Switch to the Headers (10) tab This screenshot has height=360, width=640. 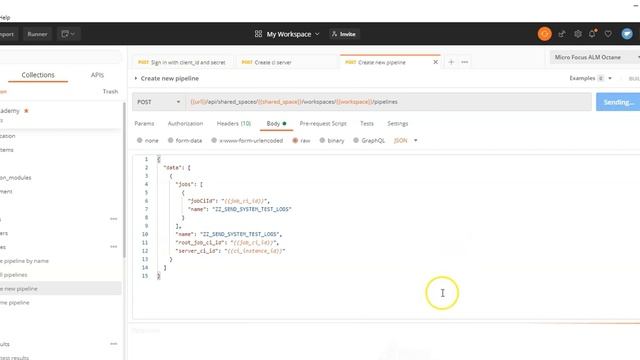233,123
